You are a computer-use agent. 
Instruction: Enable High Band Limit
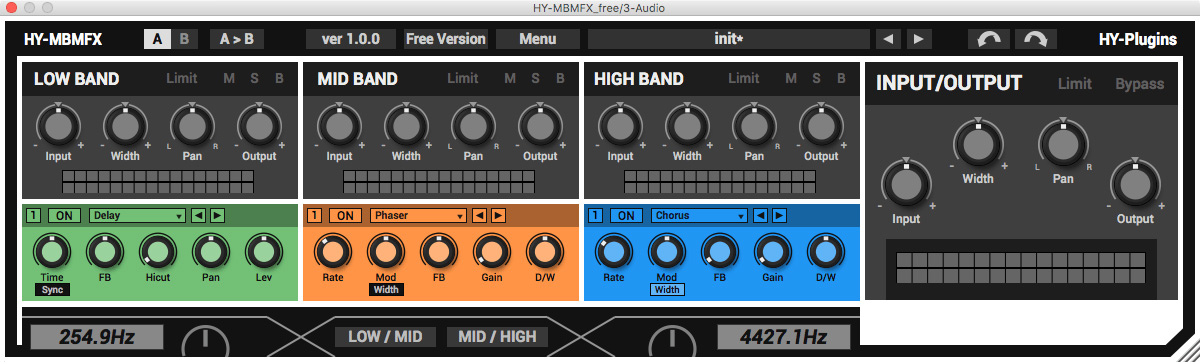pos(744,79)
